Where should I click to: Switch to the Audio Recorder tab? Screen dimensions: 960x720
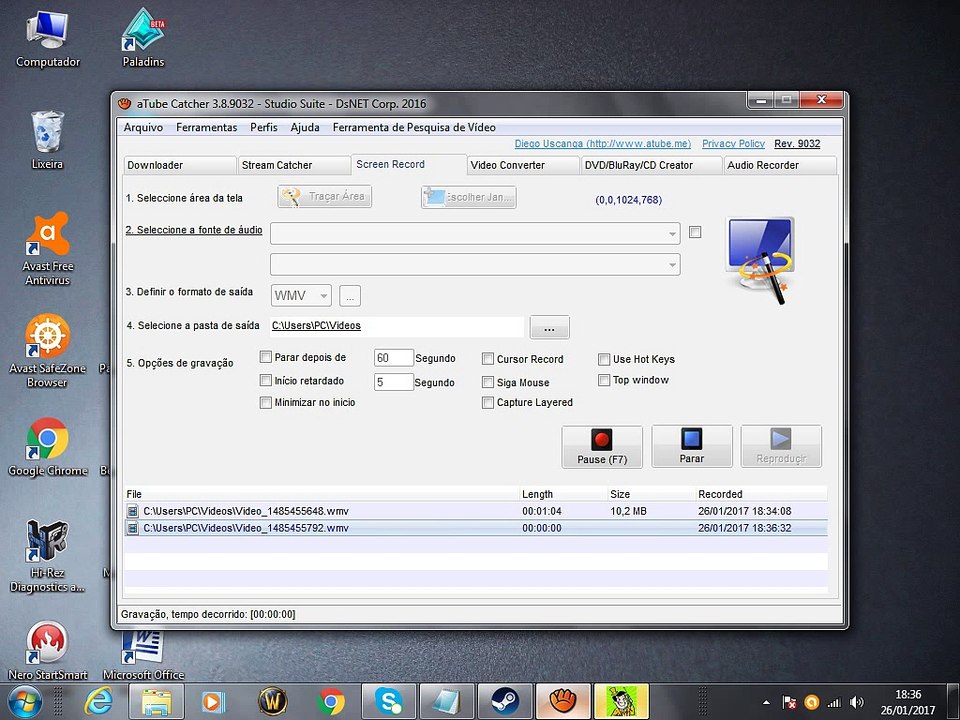(x=779, y=165)
